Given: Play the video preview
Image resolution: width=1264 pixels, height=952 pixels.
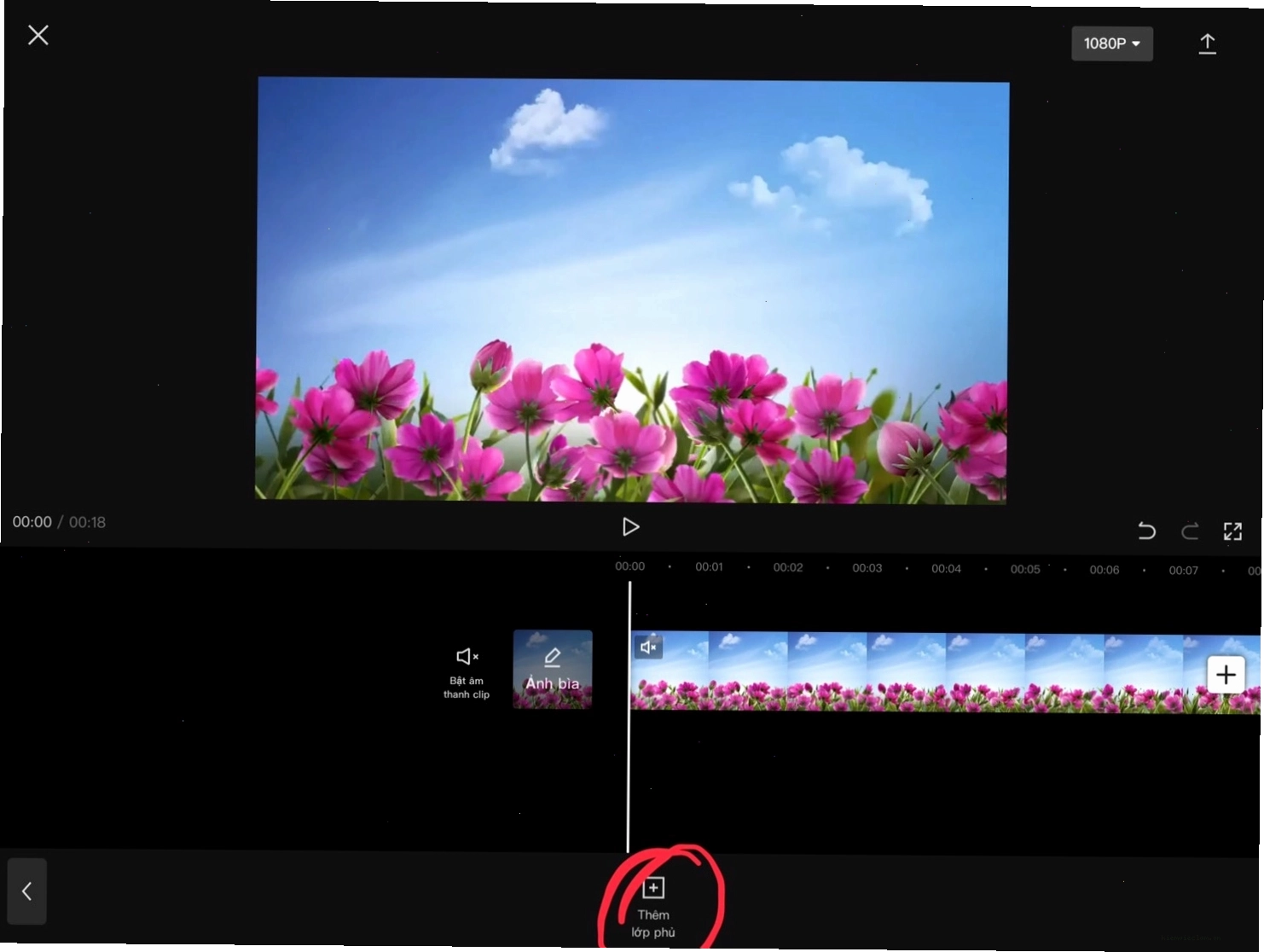Looking at the screenshot, I should pos(630,527).
